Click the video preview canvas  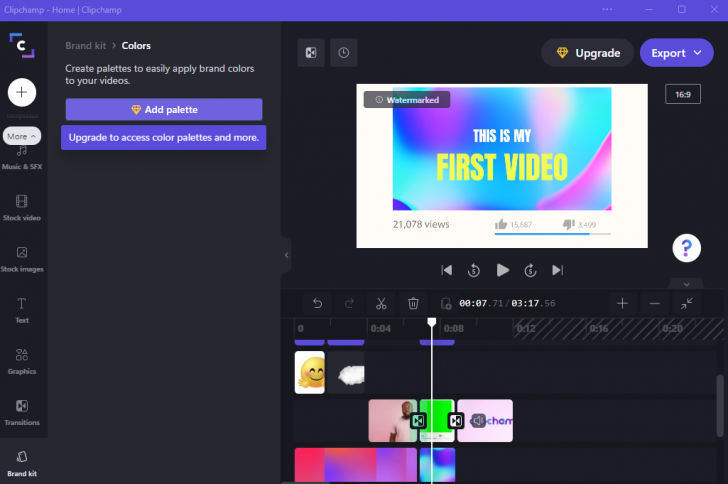502,166
